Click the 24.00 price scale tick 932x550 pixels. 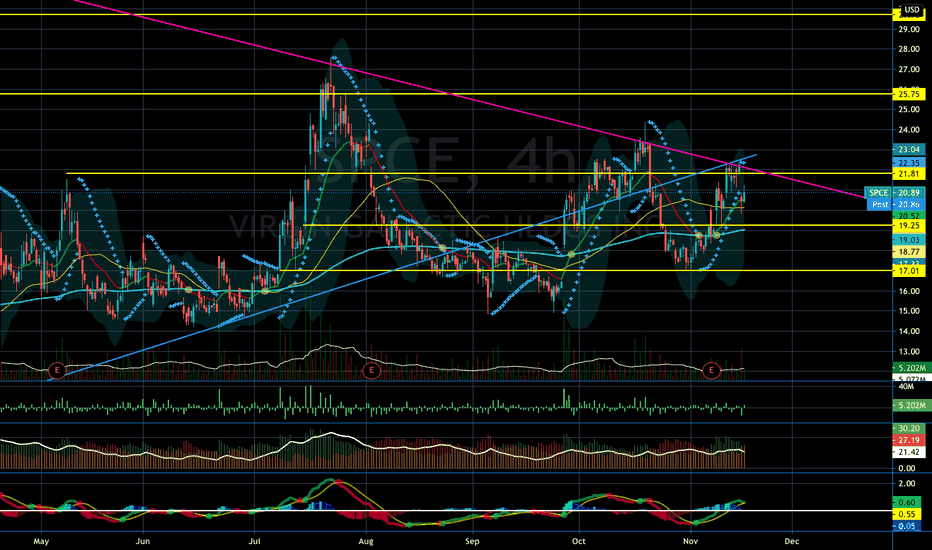pos(909,130)
